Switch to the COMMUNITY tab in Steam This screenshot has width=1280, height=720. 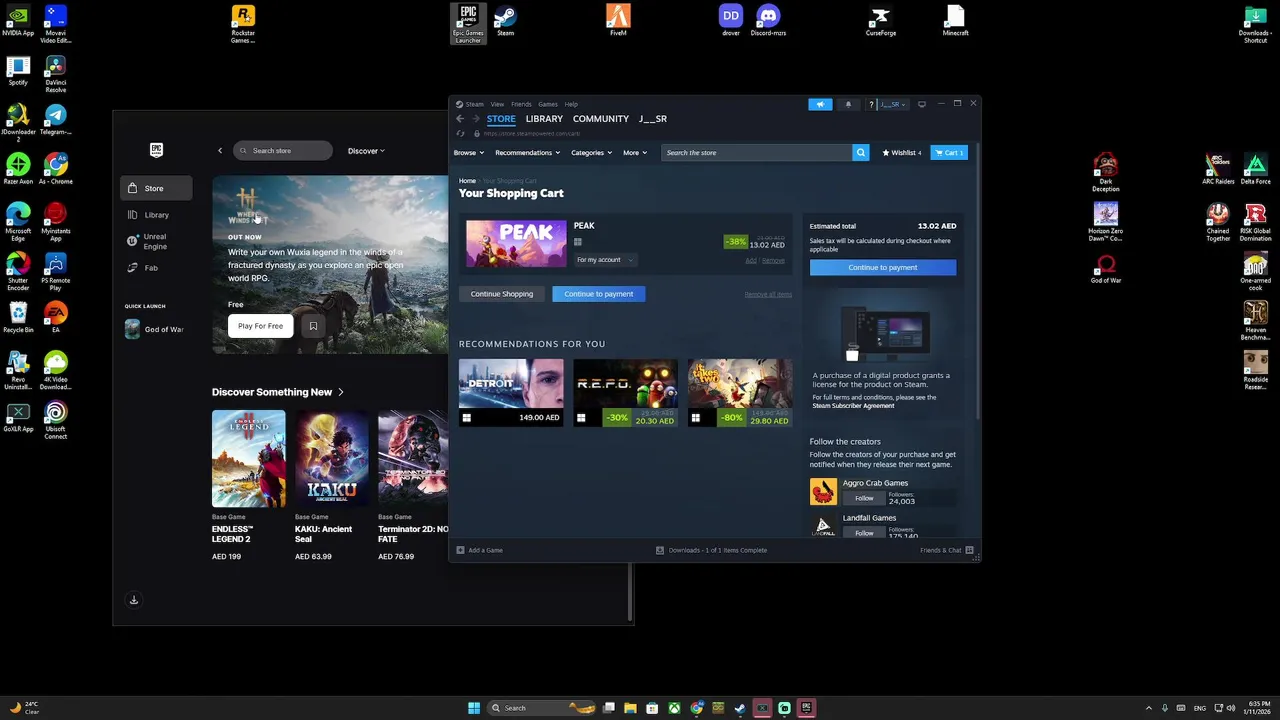pos(601,119)
